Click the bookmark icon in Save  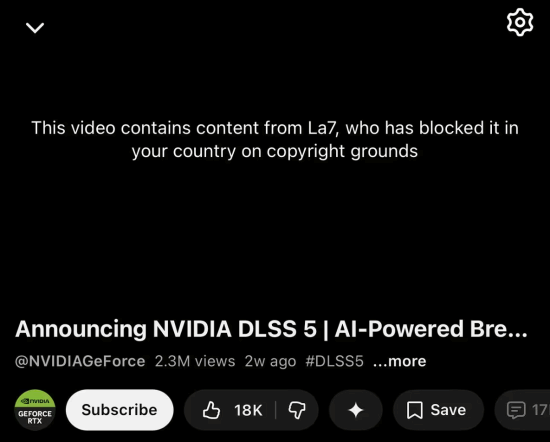(x=415, y=410)
